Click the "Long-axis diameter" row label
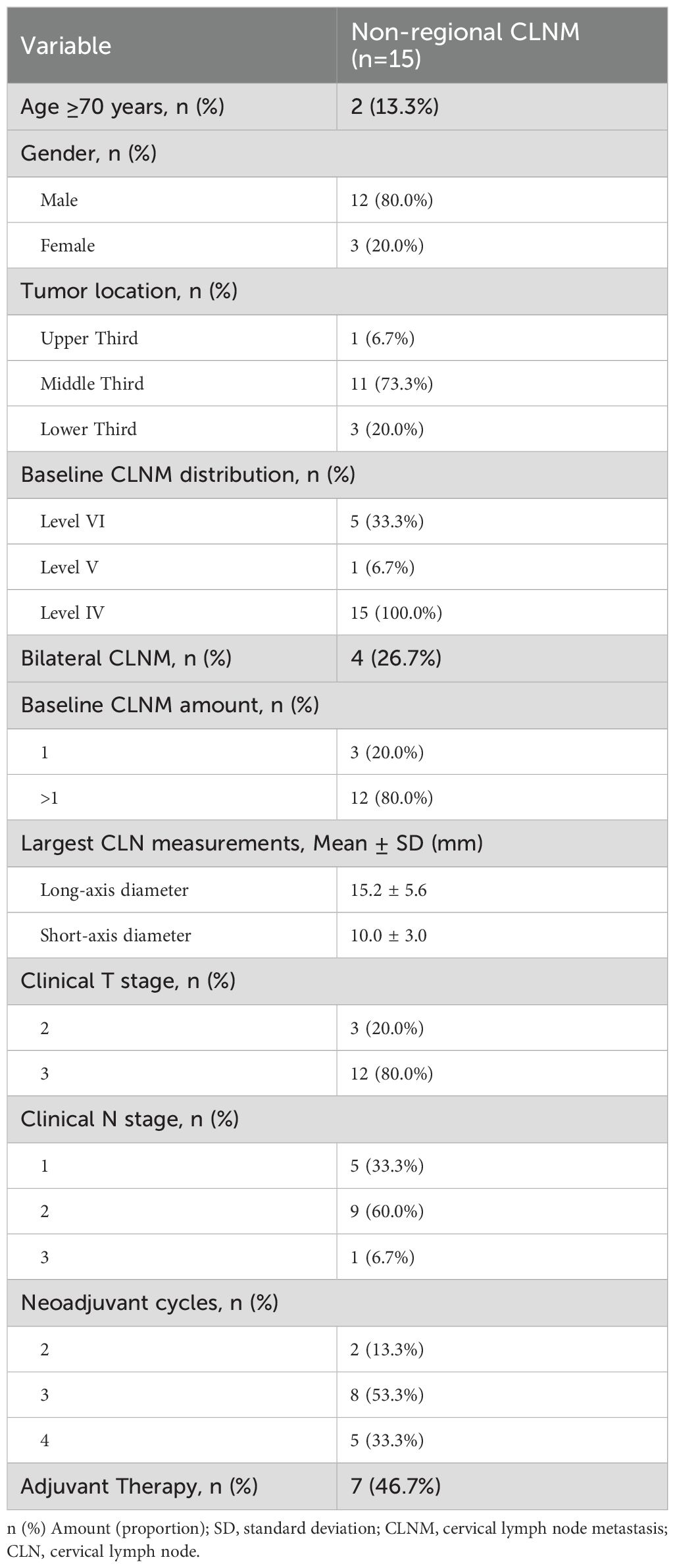Screen dimensions: 675x1568 pyautogui.click(x=114, y=890)
